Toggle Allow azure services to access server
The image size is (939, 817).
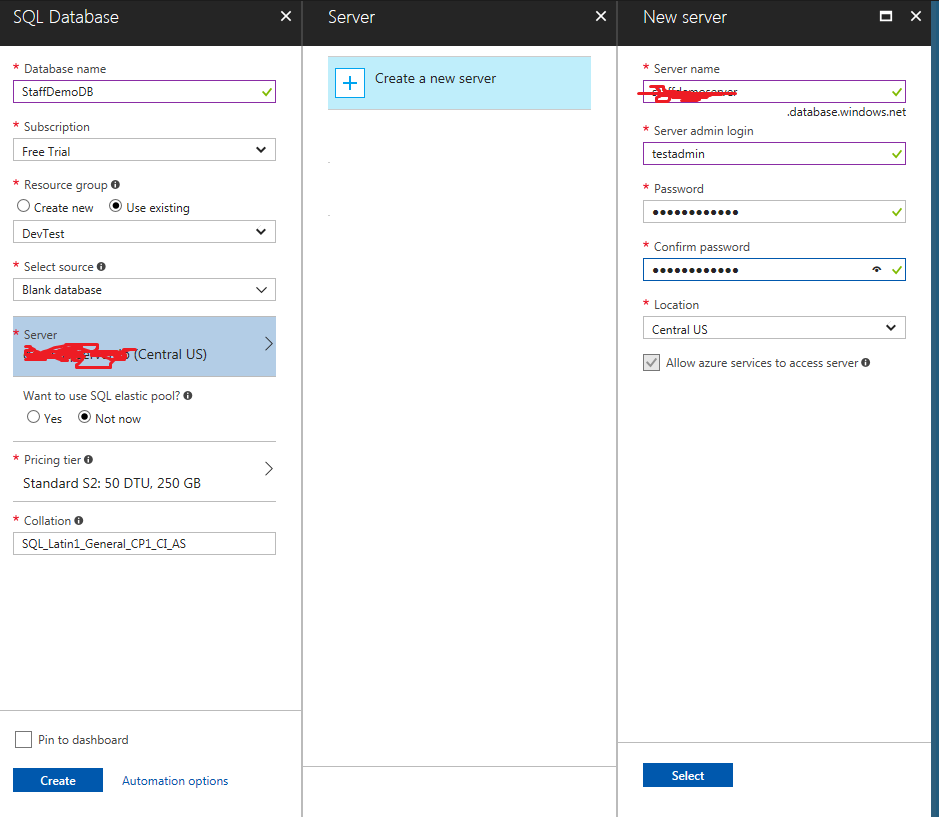652,362
